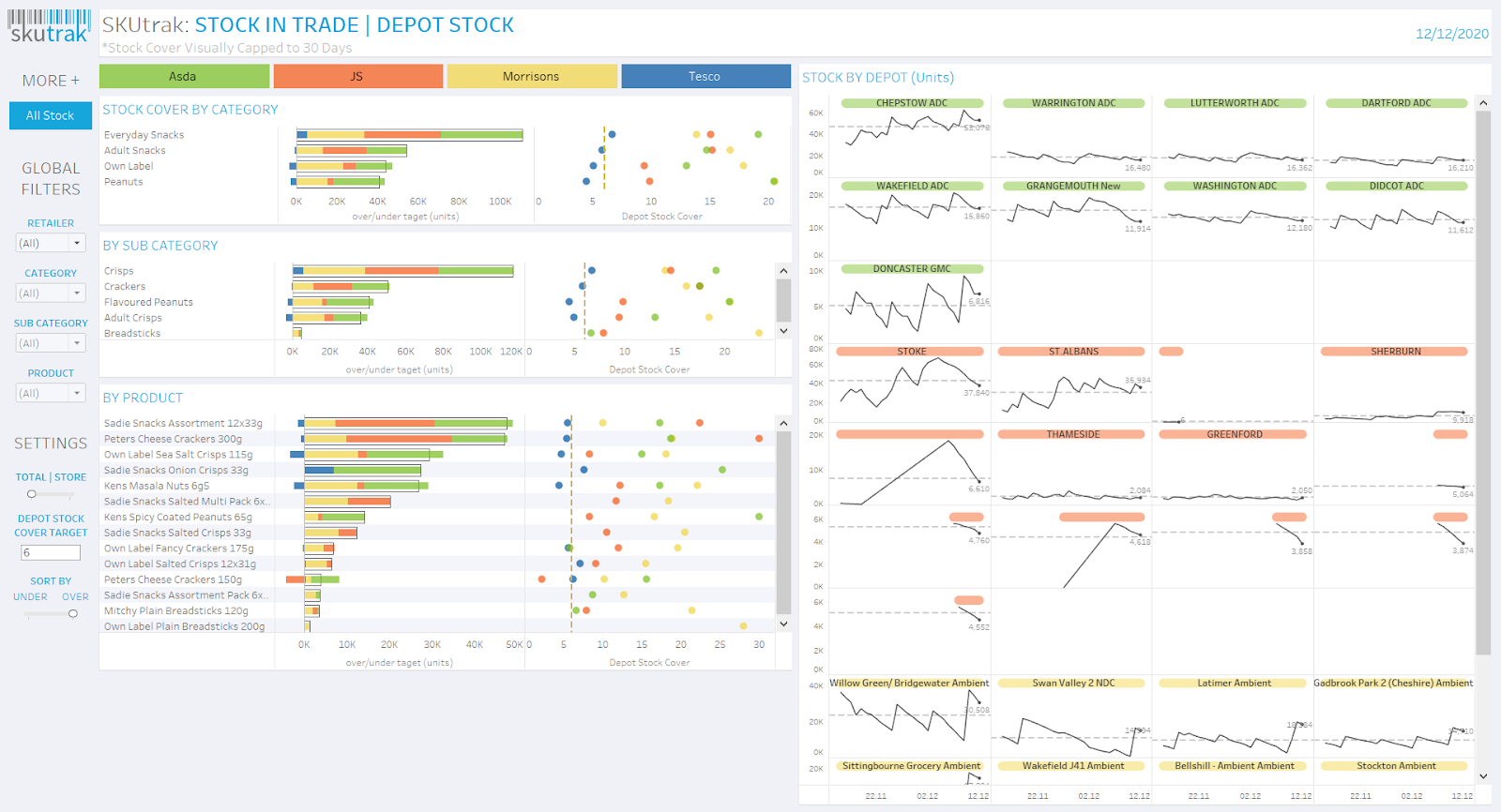Select Peters Cheese Crackers 300g product

174,439
